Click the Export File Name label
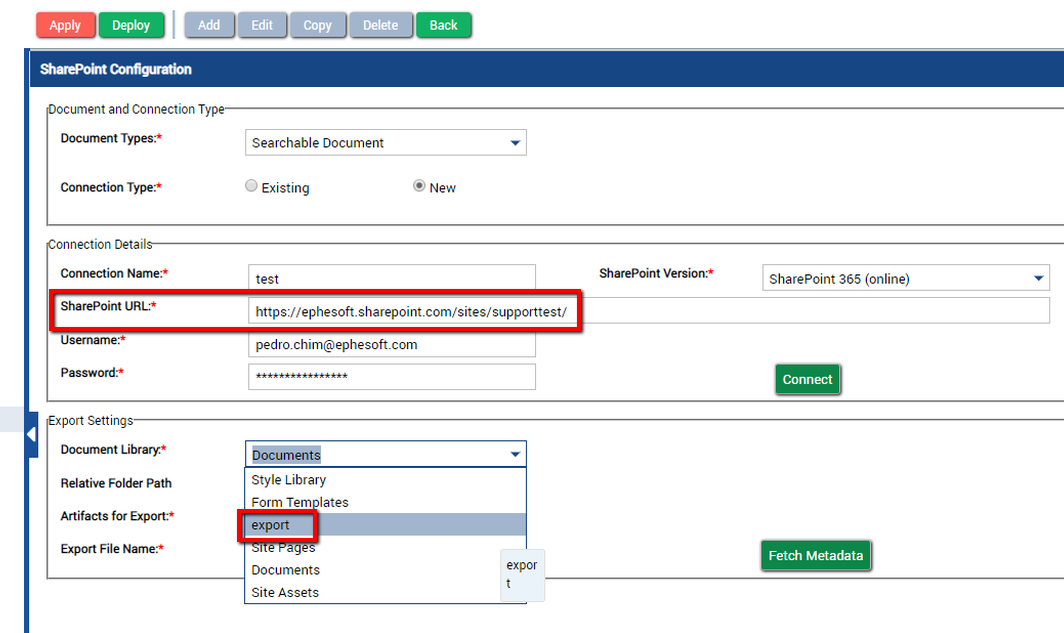 (112, 548)
